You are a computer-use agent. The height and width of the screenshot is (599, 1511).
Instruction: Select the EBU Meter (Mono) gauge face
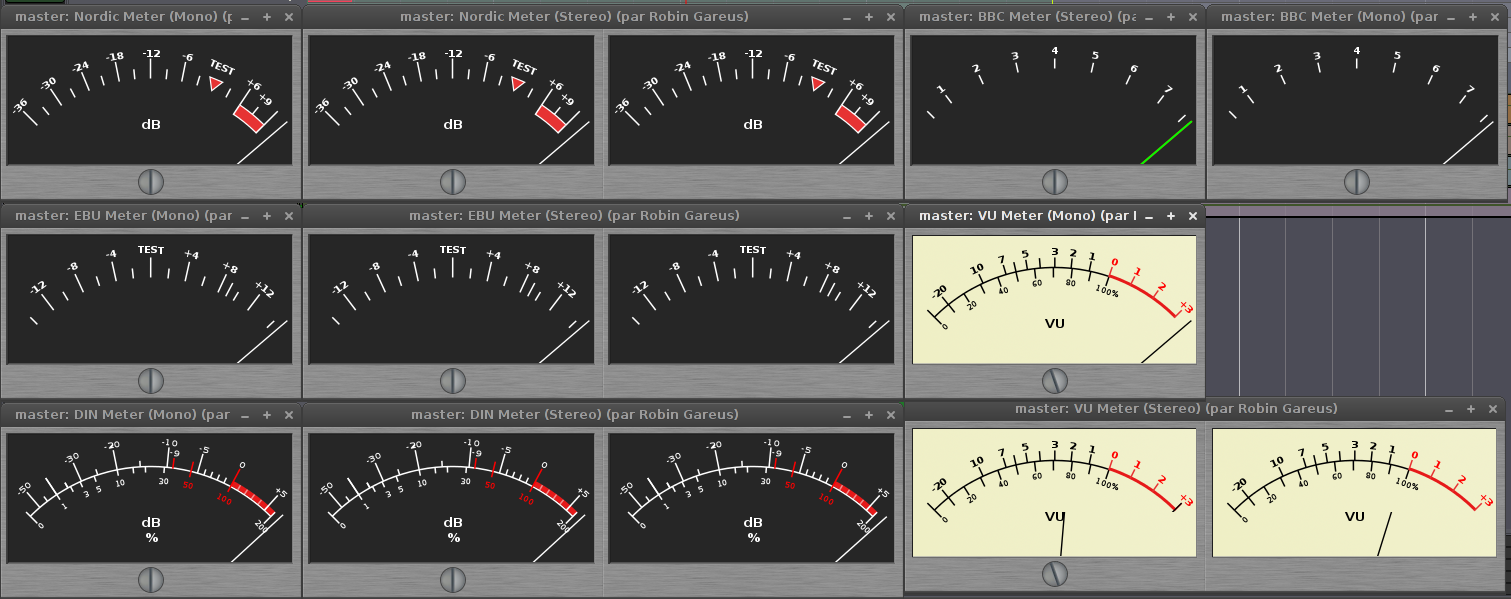pos(150,299)
